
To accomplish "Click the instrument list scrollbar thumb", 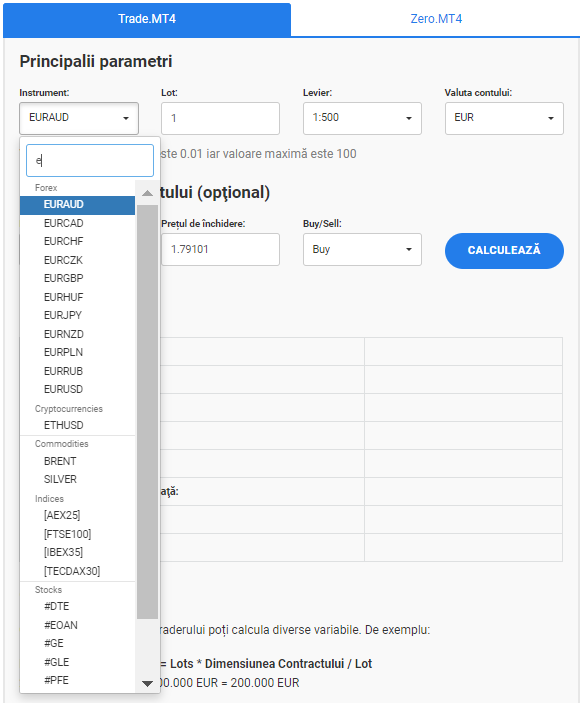I will pos(147,412).
